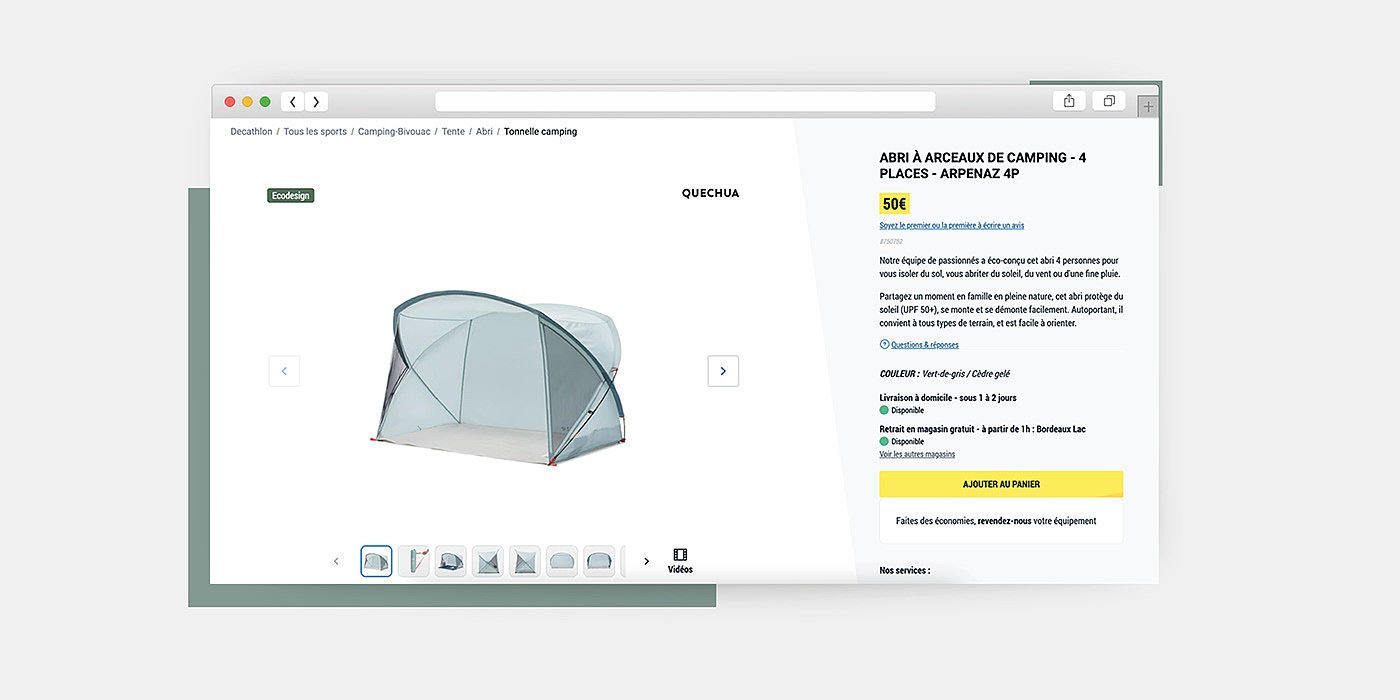Select Tous les sports breadcrumb
1400x700 pixels.
pyautogui.click(x=315, y=132)
